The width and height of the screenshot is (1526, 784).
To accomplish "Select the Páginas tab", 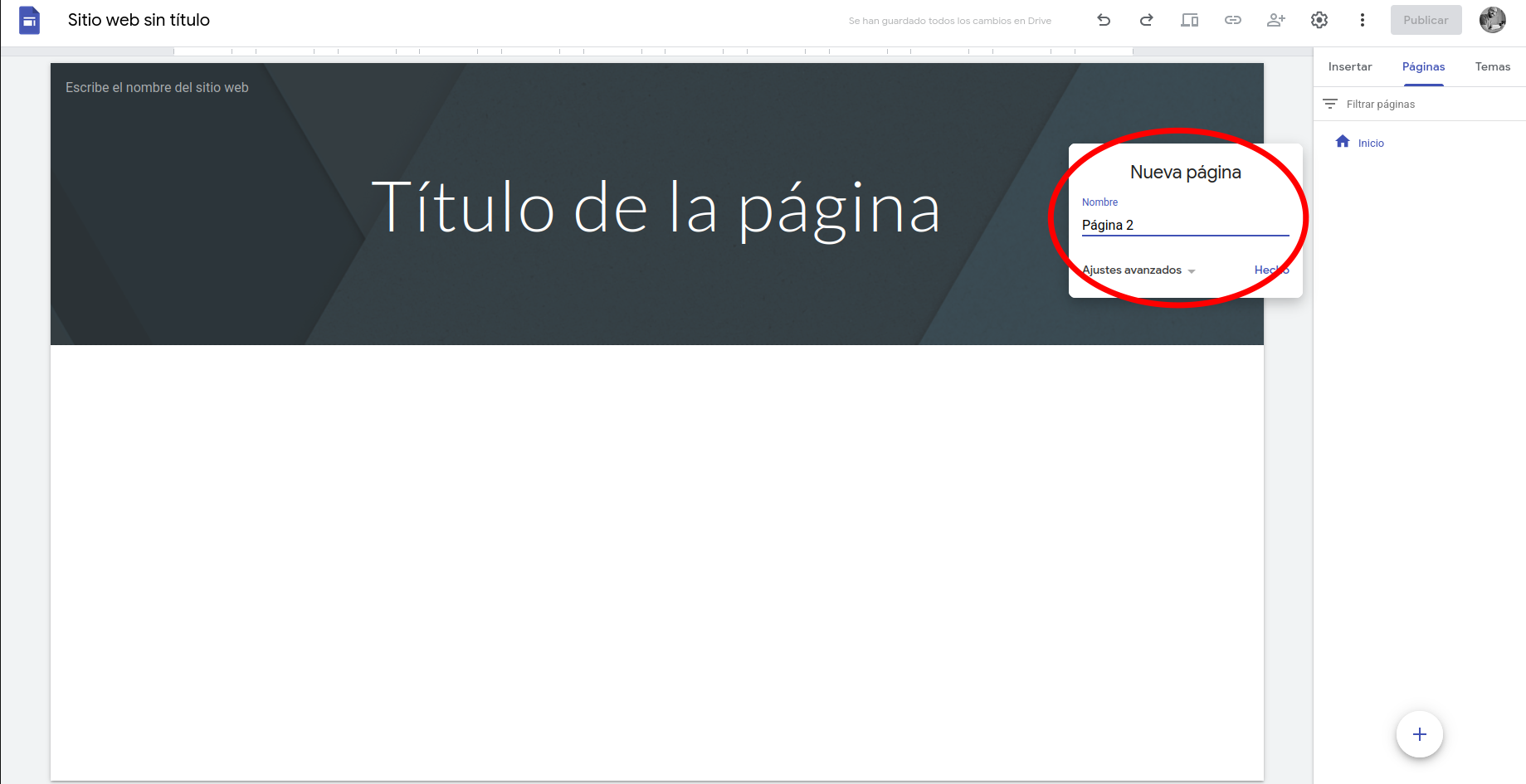I will (x=1423, y=66).
